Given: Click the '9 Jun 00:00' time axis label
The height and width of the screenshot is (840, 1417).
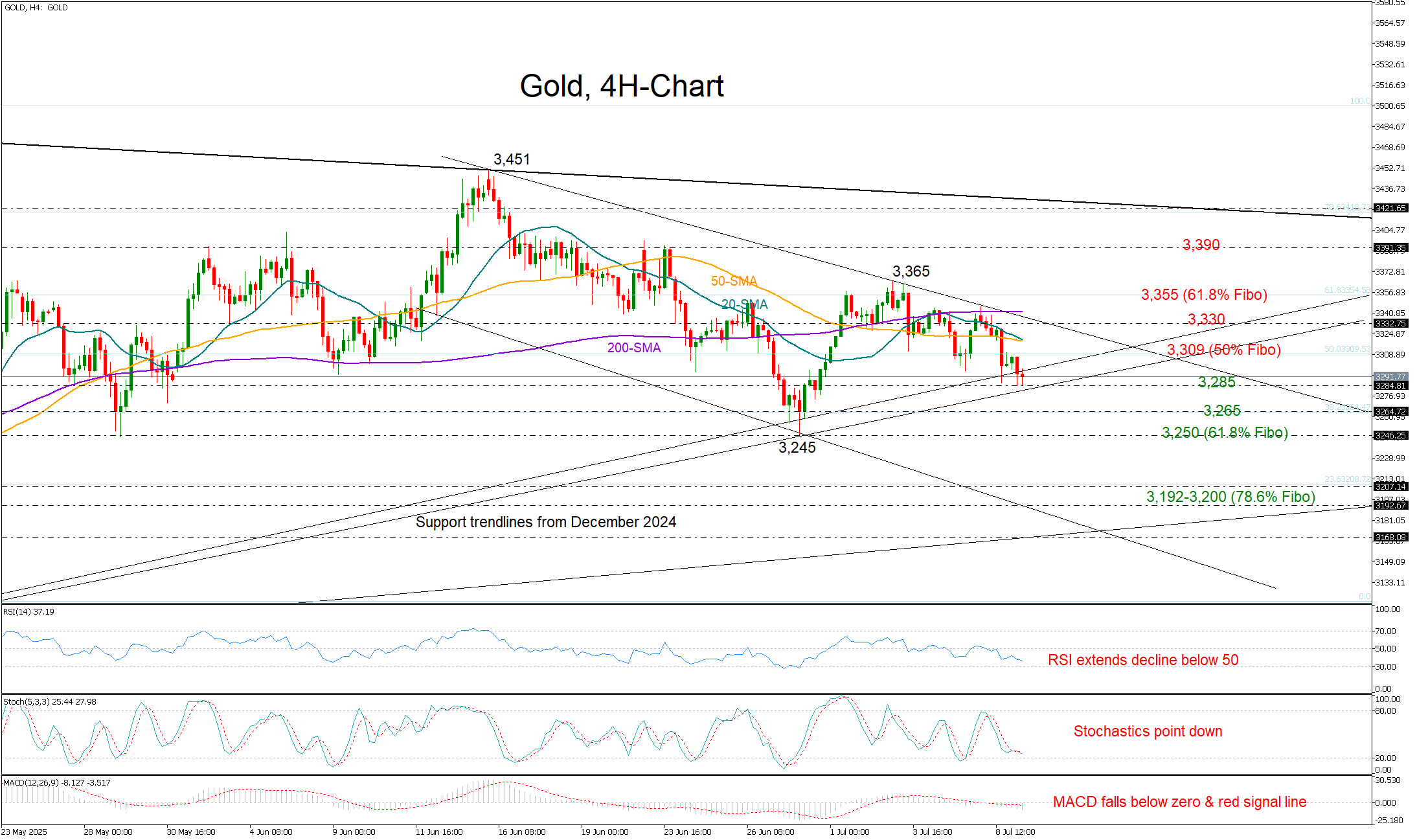Looking at the screenshot, I should point(354,832).
